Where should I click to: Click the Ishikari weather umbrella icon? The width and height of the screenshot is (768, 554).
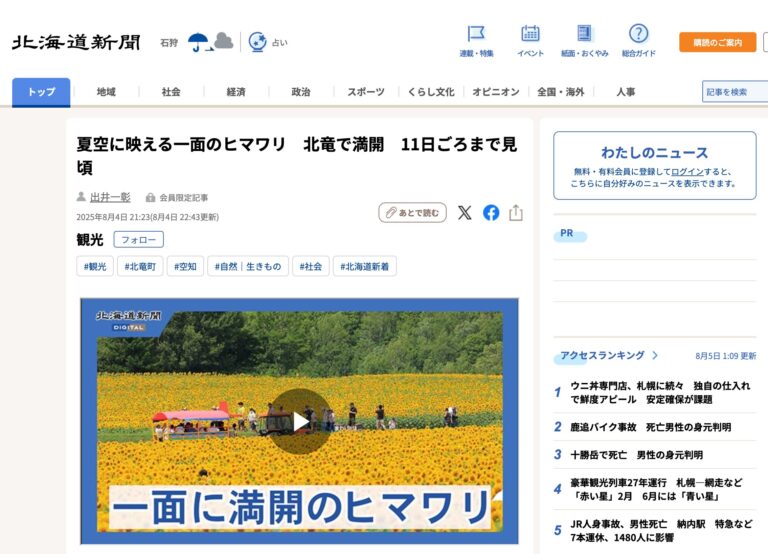(199, 42)
